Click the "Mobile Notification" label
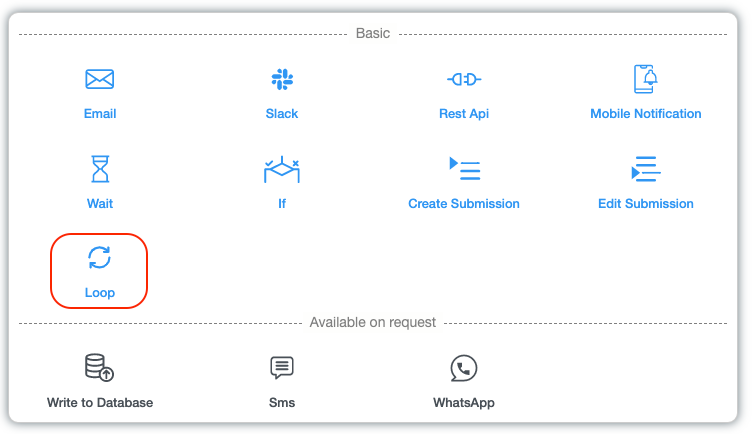The height and width of the screenshot is (434, 752). pyautogui.click(x=646, y=114)
